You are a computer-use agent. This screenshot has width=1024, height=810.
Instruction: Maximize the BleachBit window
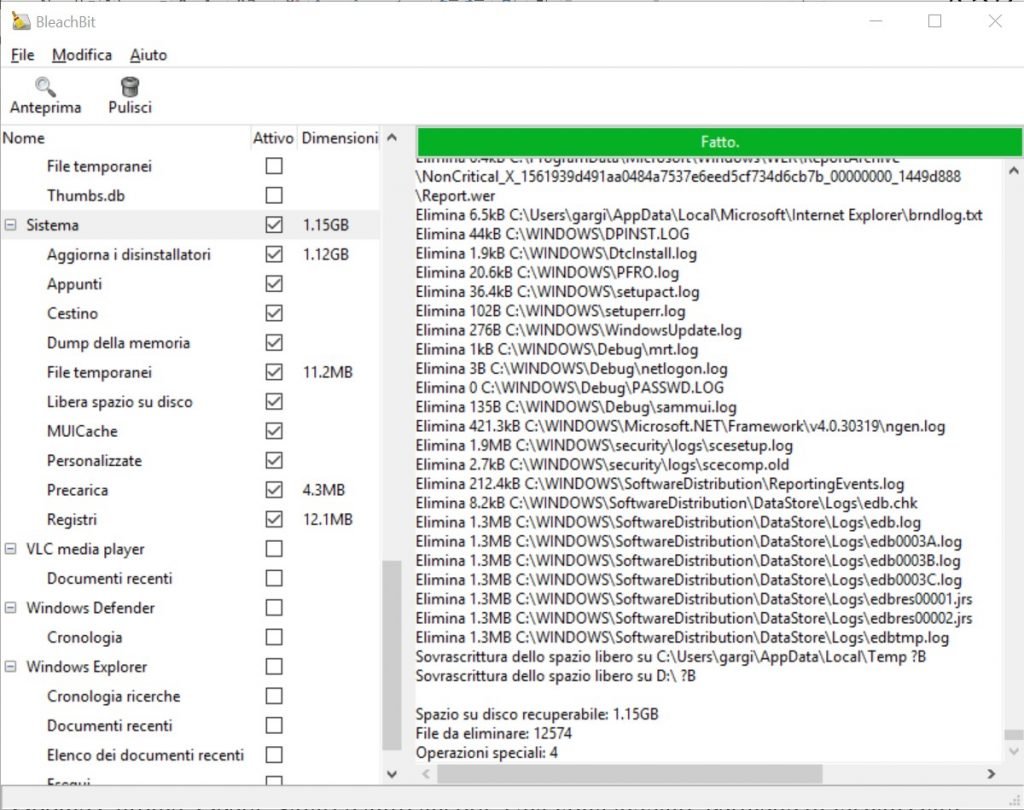pos(935,21)
